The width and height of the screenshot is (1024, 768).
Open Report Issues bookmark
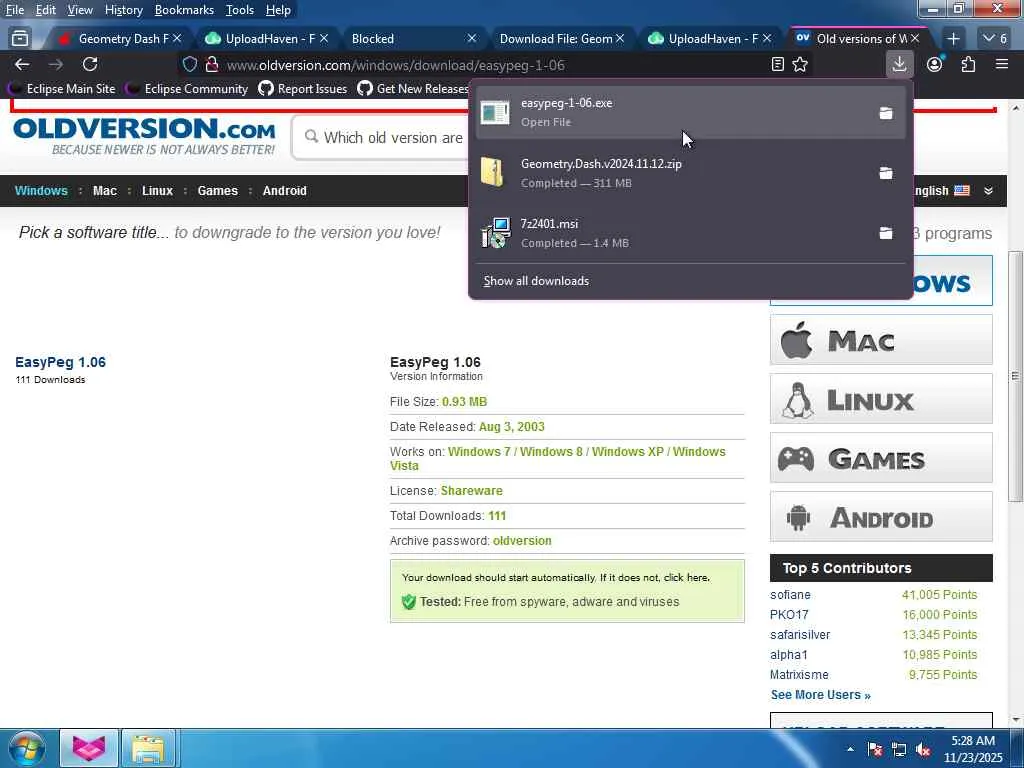pyautogui.click(x=303, y=89)
